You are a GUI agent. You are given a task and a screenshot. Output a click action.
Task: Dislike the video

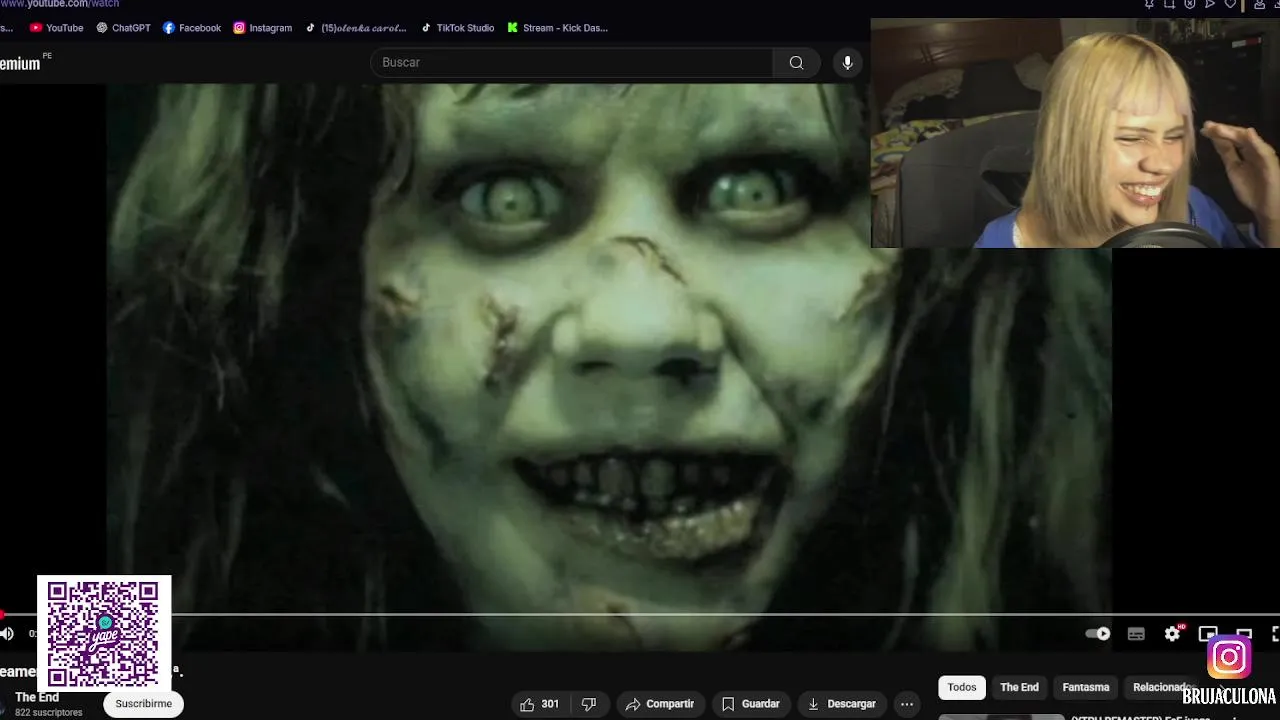(x=589, y=704)
